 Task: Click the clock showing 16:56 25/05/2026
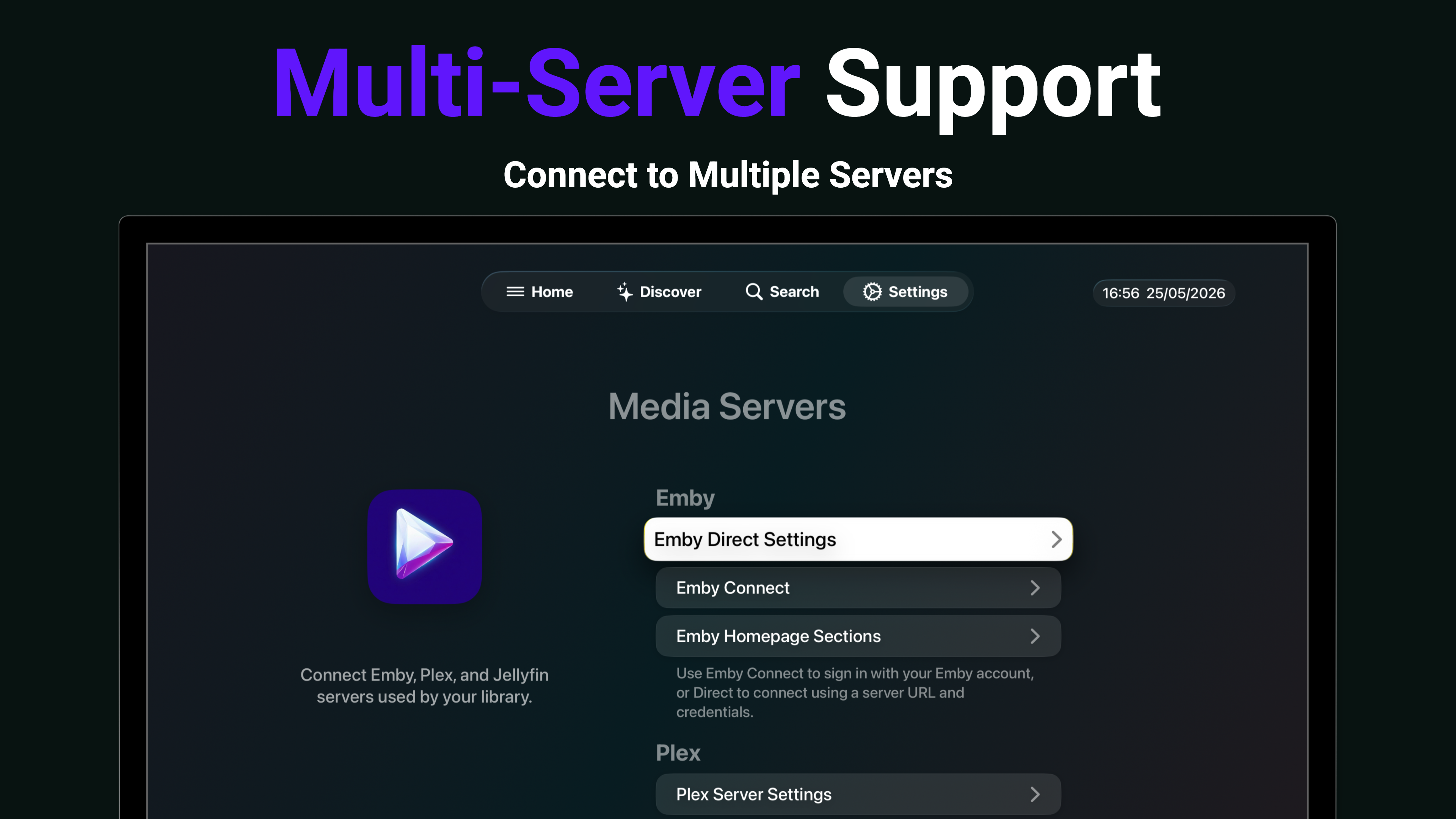tap(1164, 293)
